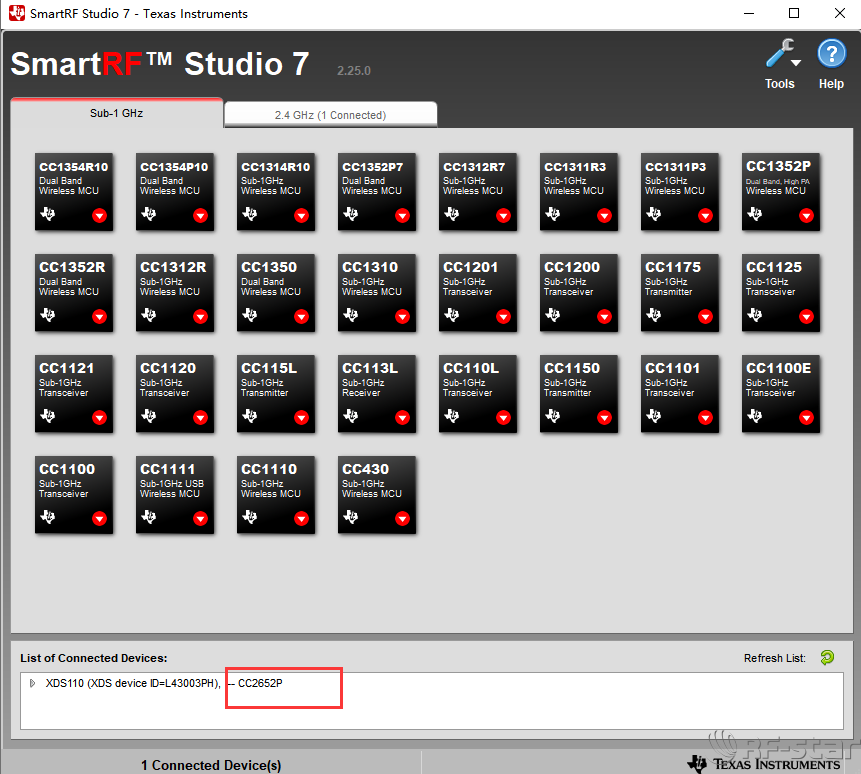861x774 pixels.
Task: Click the SmartRF Studio app icon in title bar
Action: tap(17, 14)
